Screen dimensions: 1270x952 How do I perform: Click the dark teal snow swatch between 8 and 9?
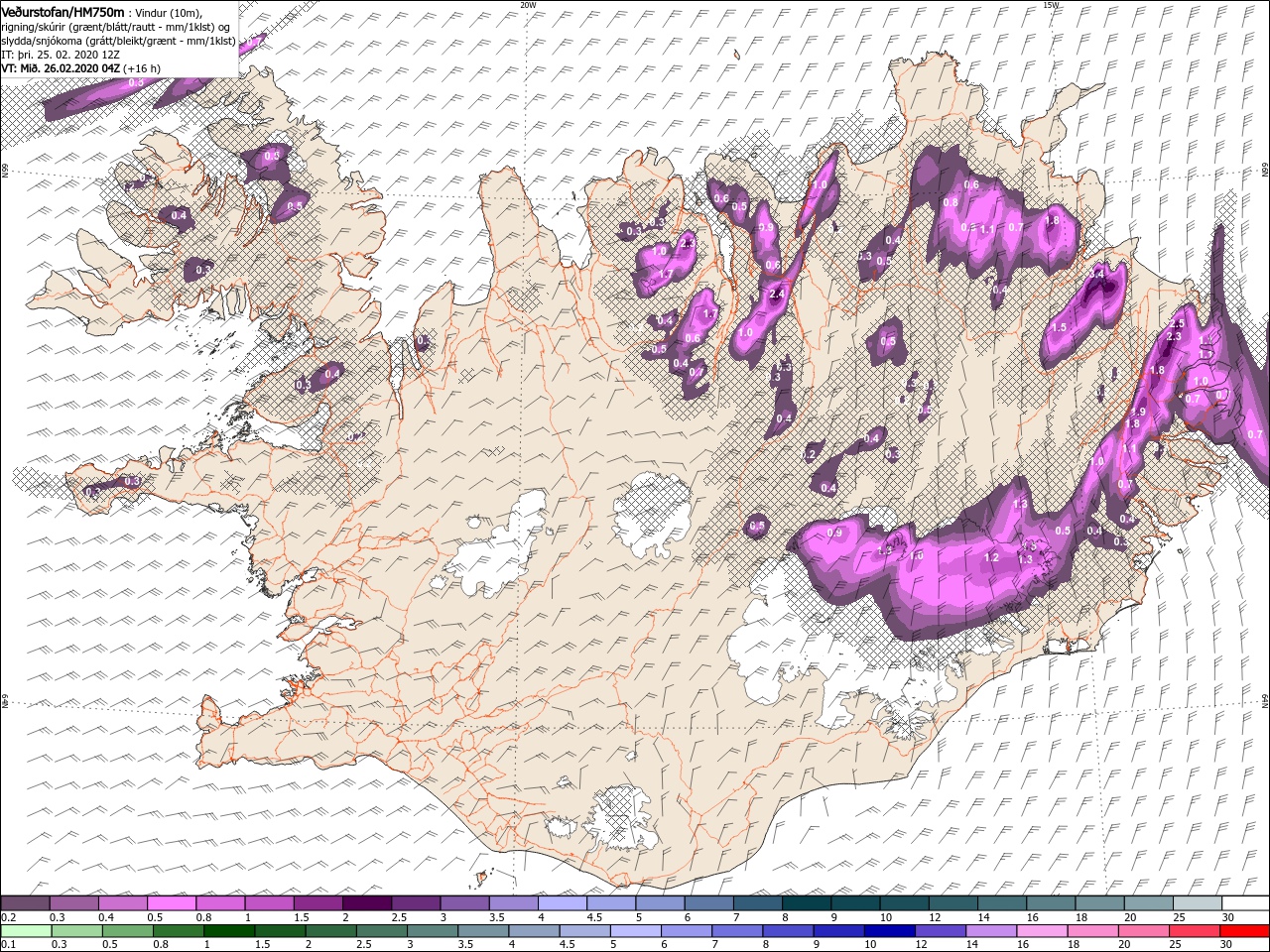(807, 903)
